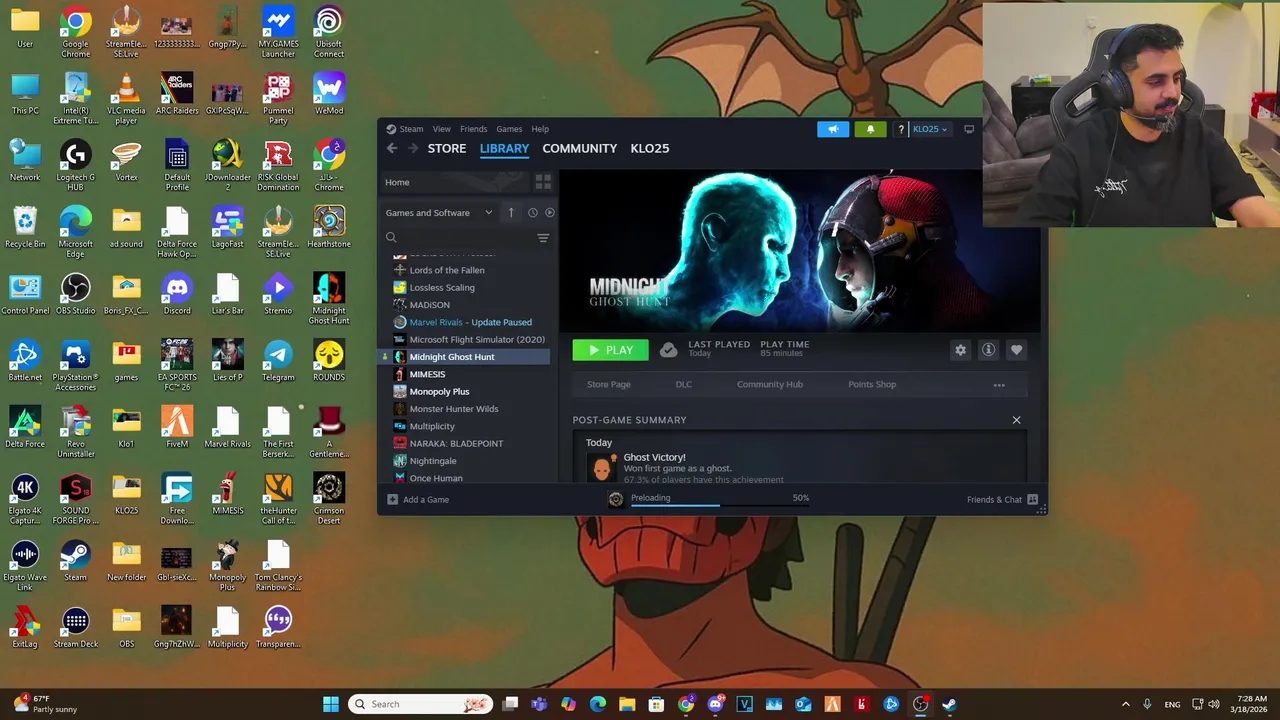Switch to the STORE tab

[447, 148]
